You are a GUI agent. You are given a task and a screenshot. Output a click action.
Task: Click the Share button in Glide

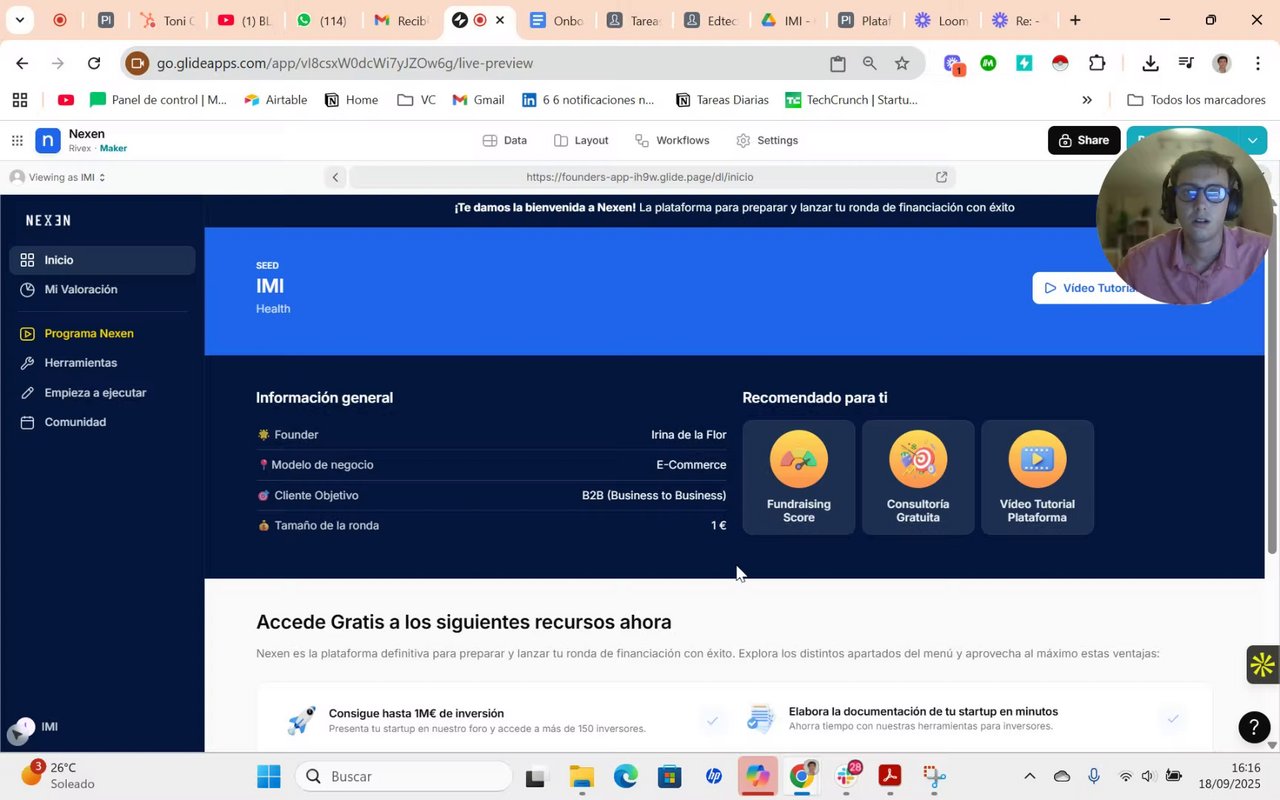point(1084,140)
